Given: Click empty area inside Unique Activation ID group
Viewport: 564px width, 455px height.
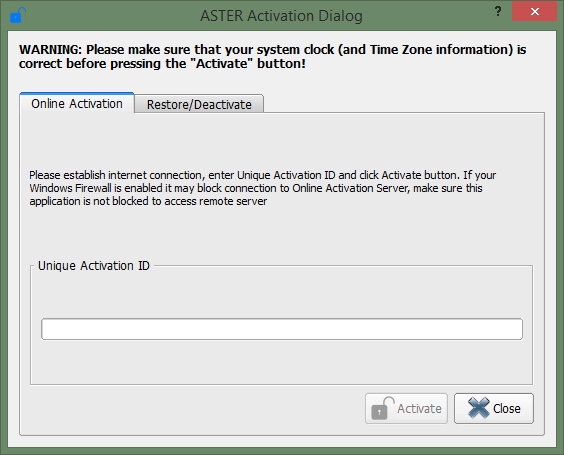Looking at the screenshot, I should pos(282,361).
